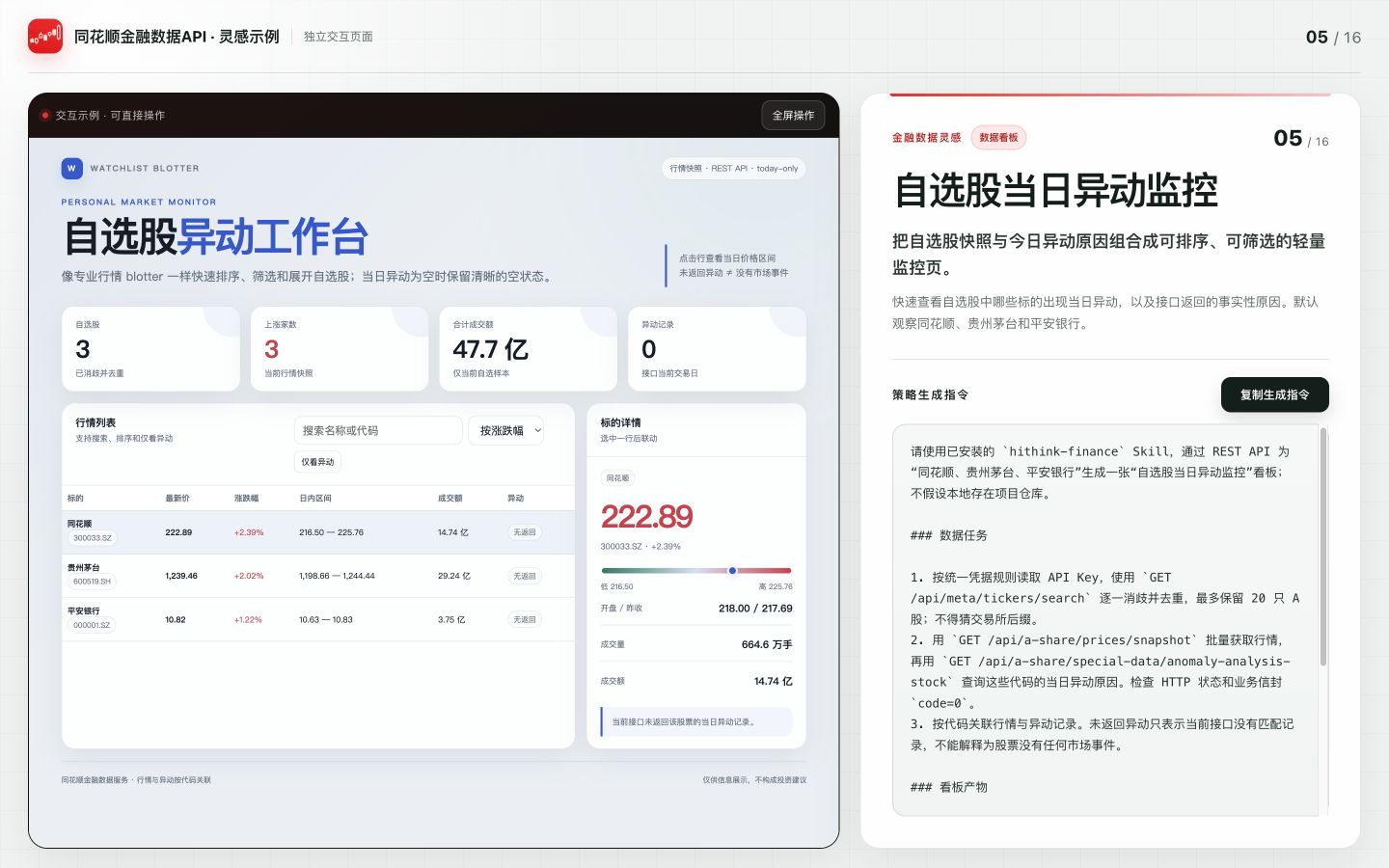Click the PERSONAL MARKET MONITOR label
1389x868 pixels.
[x=139, y=203]
